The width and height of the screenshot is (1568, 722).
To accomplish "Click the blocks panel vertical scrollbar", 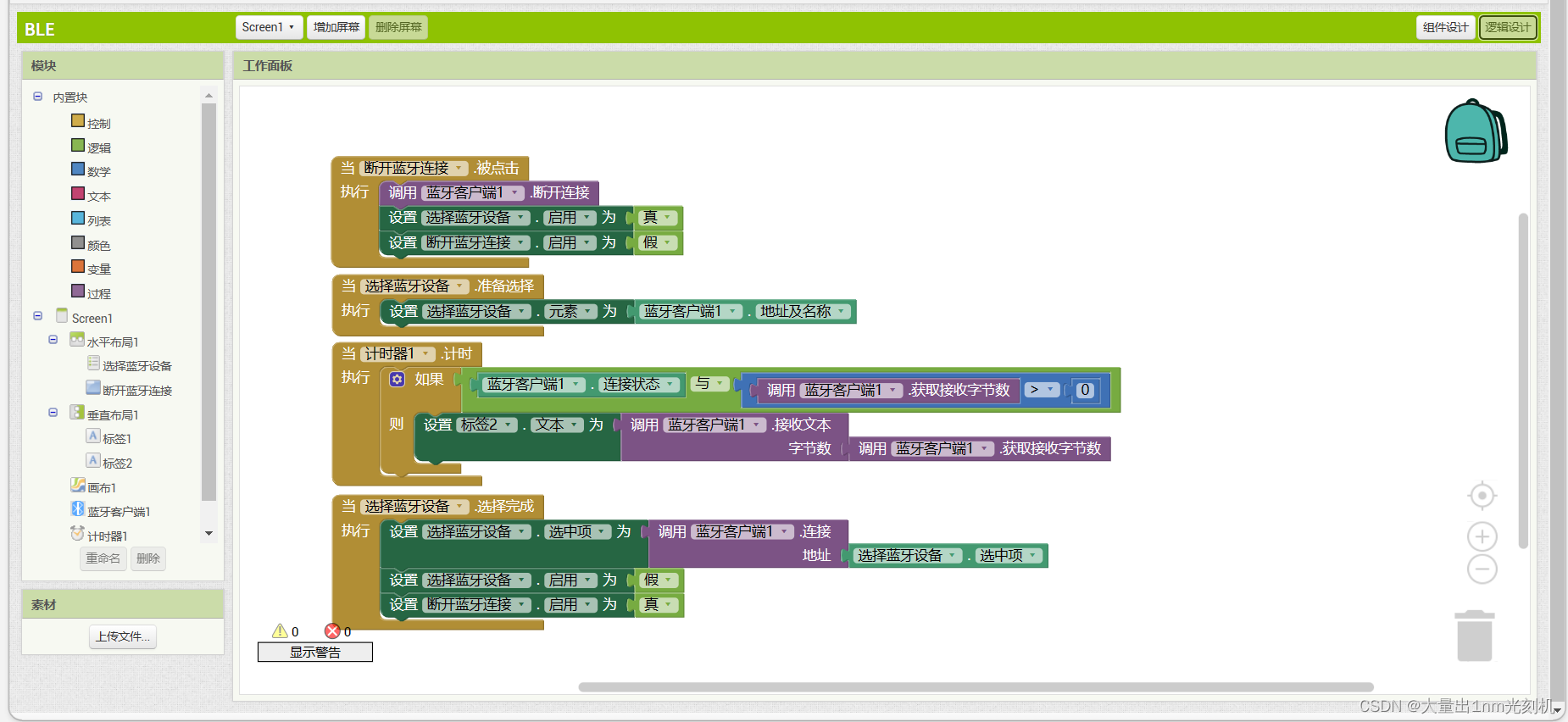I will pos(209,302).
